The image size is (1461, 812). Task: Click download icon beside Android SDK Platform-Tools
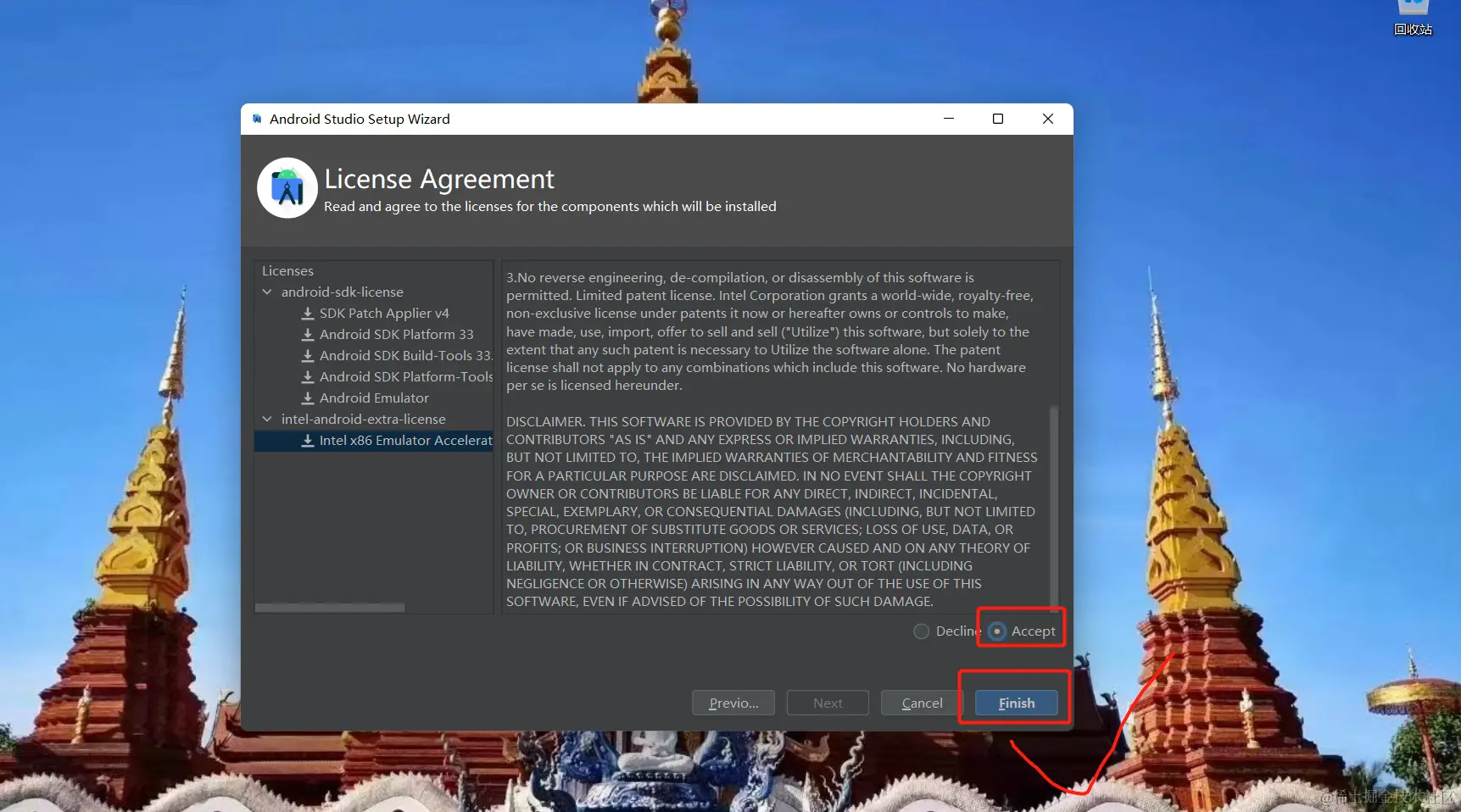pyautogui.click(x=308, y=377)
